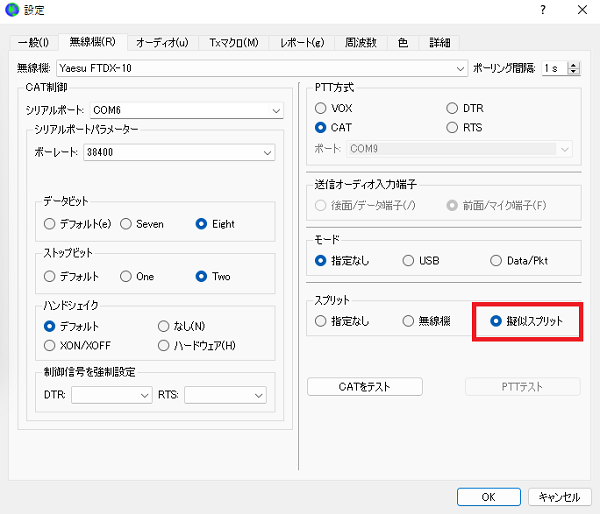Select the VOX PTT method
This screenshot has width=600, height=514.
321,108
